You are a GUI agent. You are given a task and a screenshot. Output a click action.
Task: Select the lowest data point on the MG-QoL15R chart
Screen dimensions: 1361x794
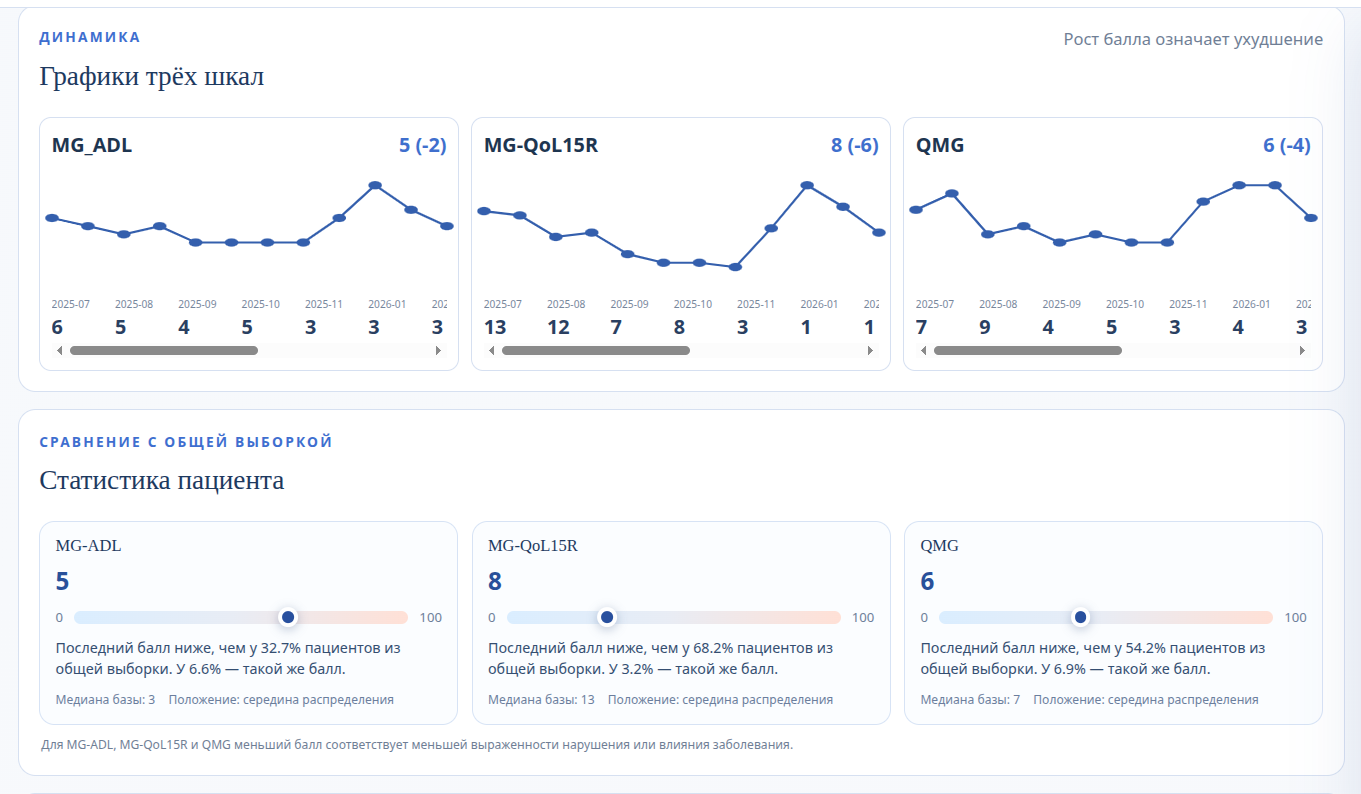tap(735, 267)
